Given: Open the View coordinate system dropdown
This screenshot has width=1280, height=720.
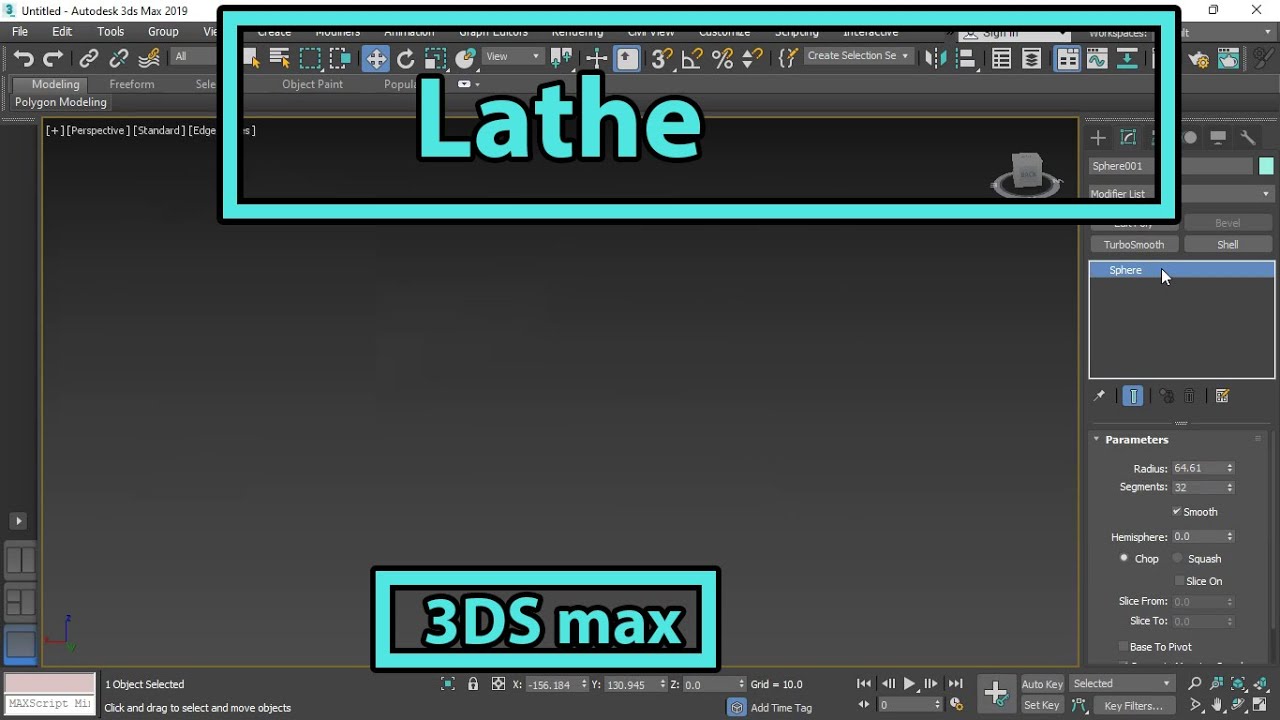Looking at the screenshot, I should tap(513, 57).
